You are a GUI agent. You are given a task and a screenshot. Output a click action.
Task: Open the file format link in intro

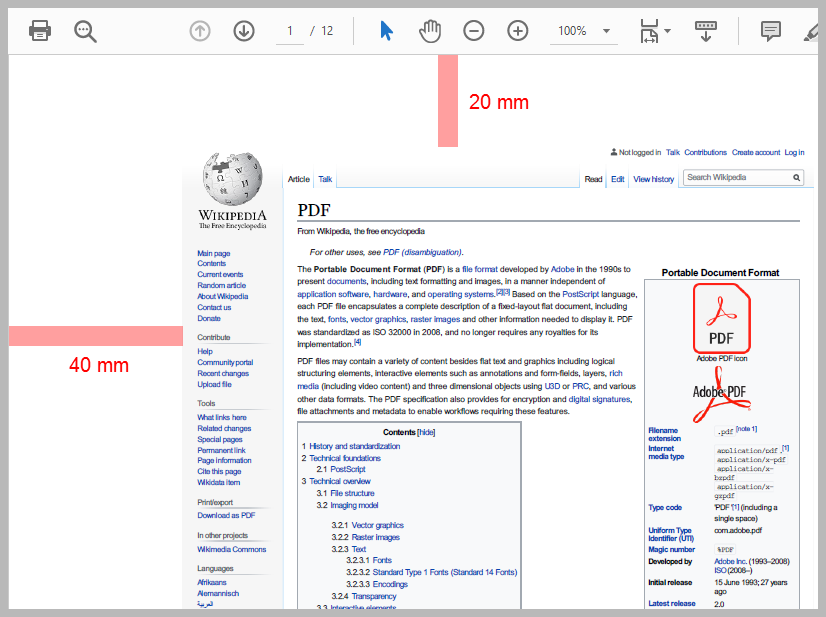click(479, 269)
